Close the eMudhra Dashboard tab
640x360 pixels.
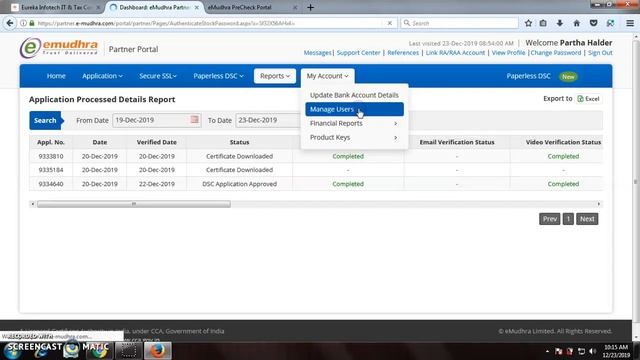pyautogui.click(x=197, y=7)
